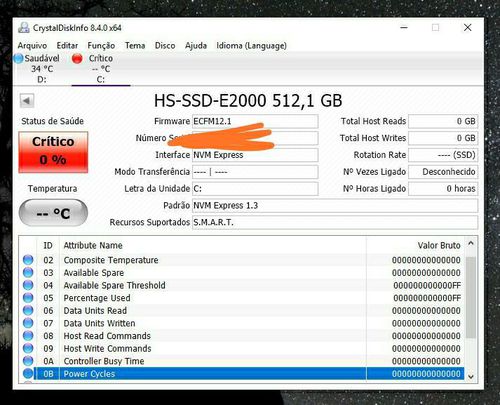
Task: Close the CrystalDiskInfo window
Action: point(468,28)
